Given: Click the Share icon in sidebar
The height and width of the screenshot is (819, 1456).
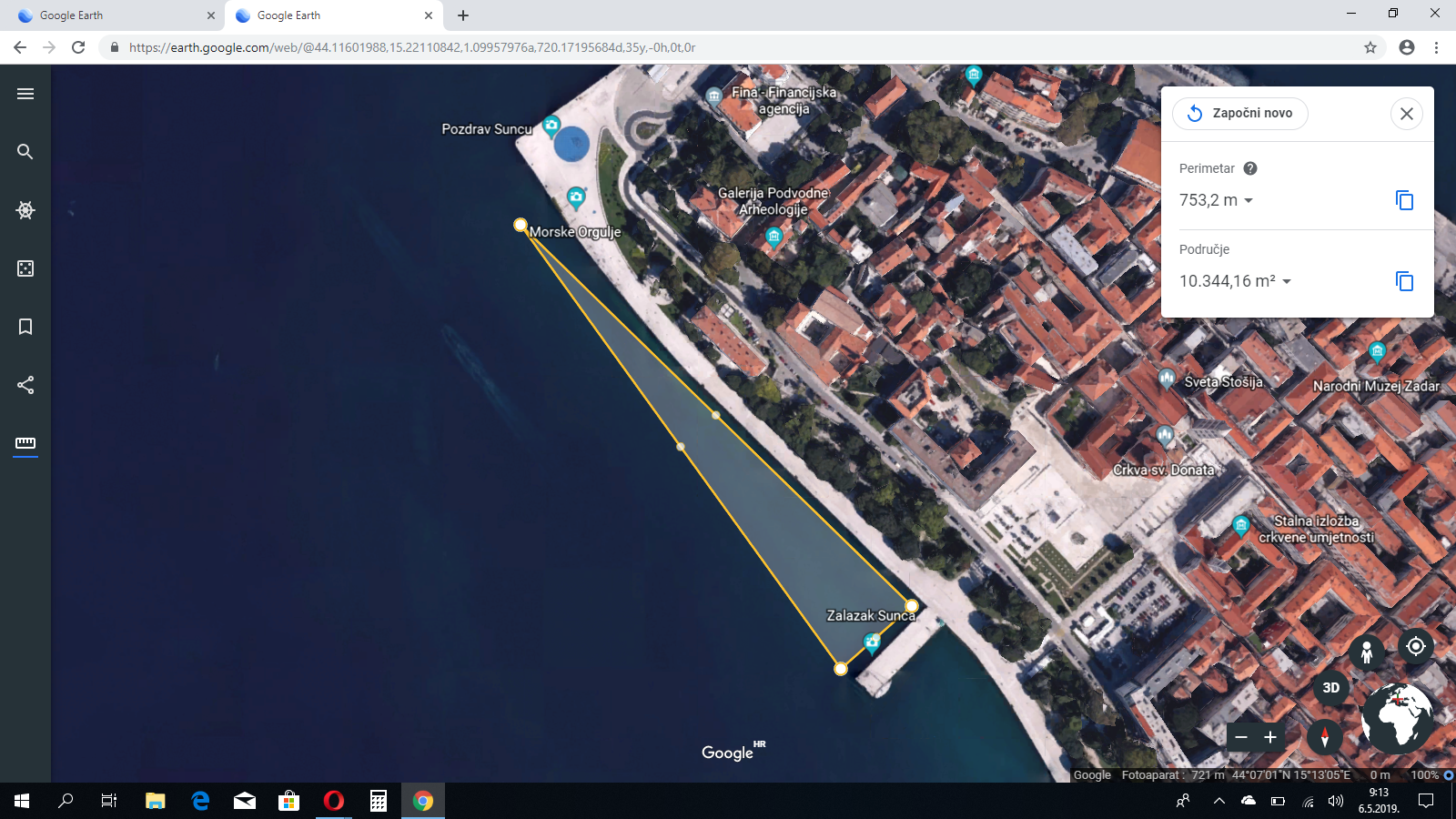Looking at the screenshot, I should (x=25, y=385).
